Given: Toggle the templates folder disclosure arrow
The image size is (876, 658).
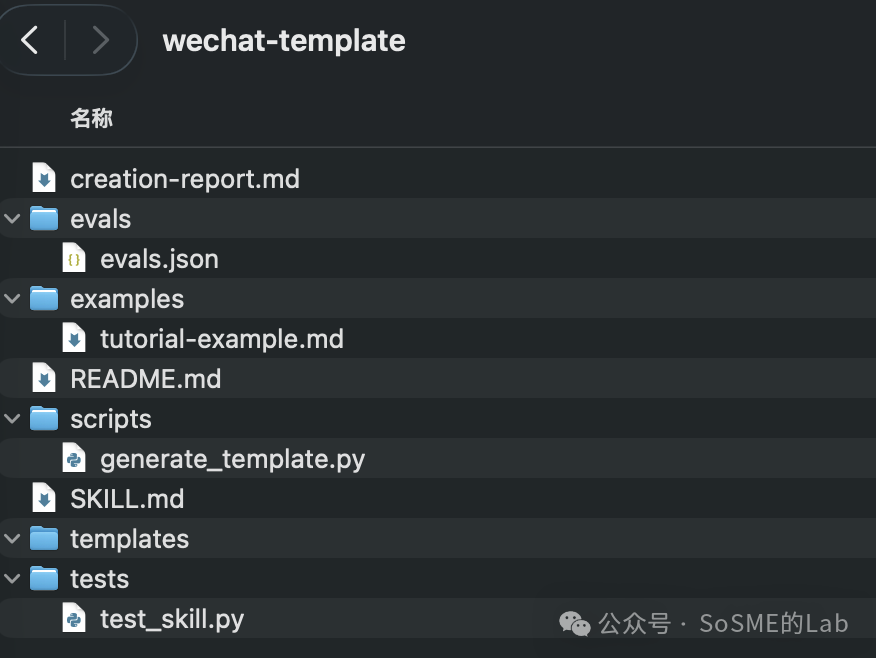Looking at the screenshot, I should pos(11,539).
